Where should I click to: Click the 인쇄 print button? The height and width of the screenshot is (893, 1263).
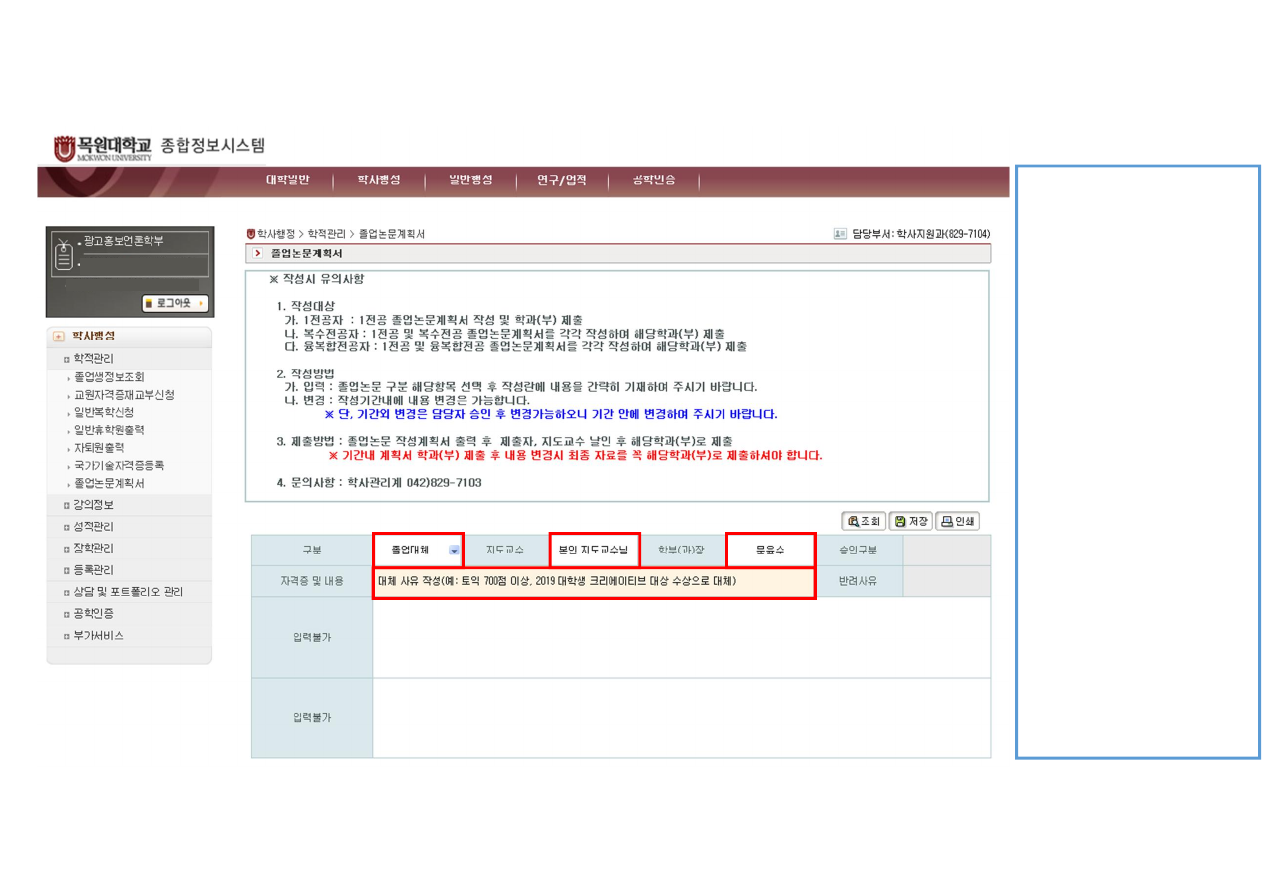pos(957,521)
